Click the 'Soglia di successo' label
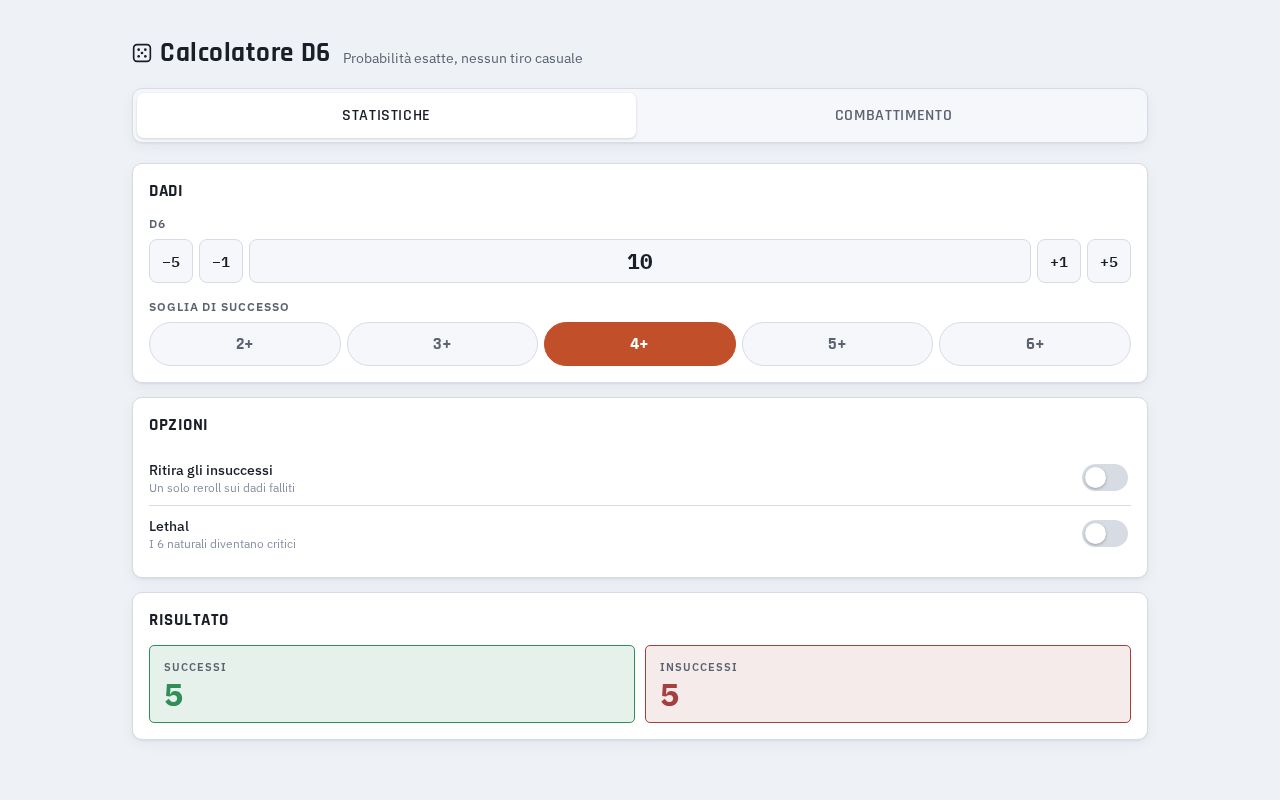The height and width of the screenshot is (800, 1280). 219,307
